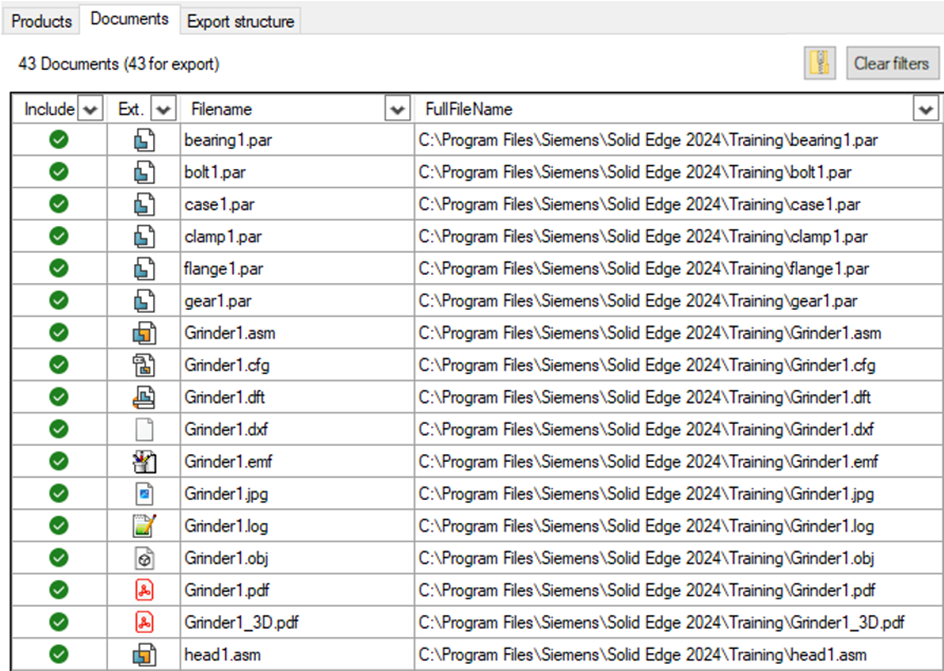Click the part icon for case1.par
This screenshot has width=944, height=671.
(144, 205)
